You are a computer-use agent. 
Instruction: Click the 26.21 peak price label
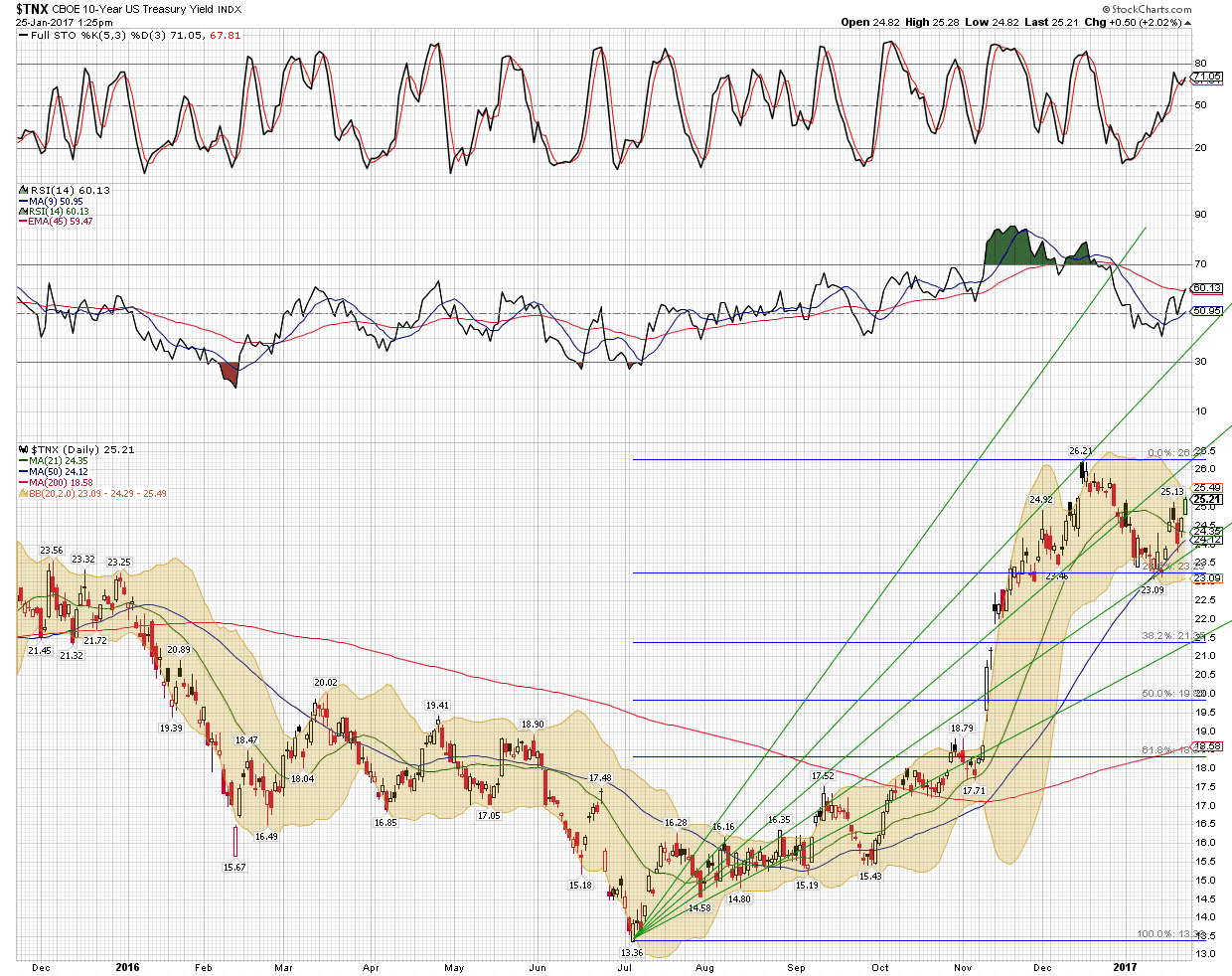(x=1081, y=450)
